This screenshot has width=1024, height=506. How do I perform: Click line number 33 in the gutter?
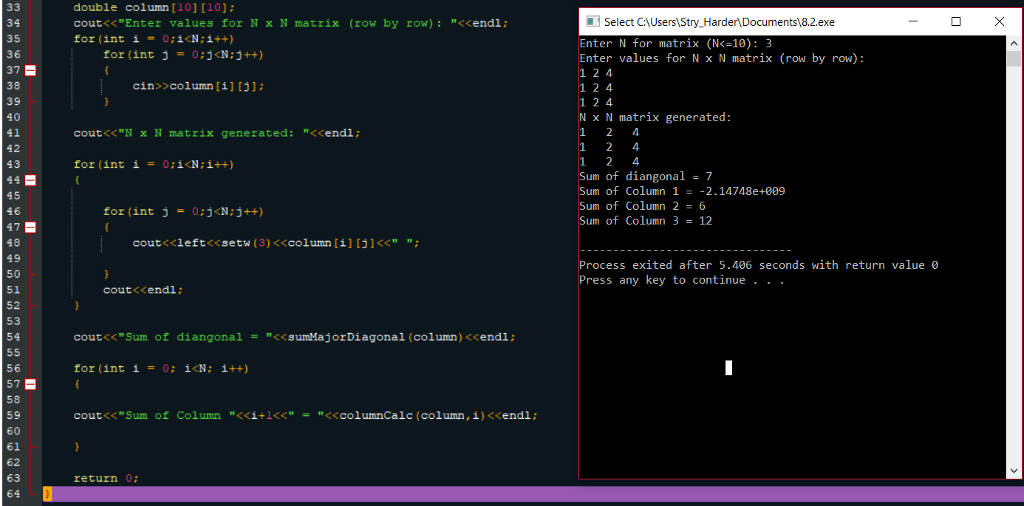click(x=14, y=8)
